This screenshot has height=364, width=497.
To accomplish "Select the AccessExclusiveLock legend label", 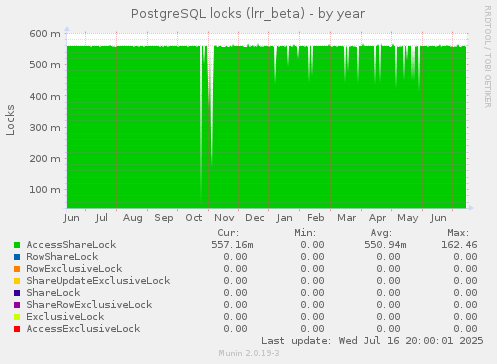I will coord(83,329).
